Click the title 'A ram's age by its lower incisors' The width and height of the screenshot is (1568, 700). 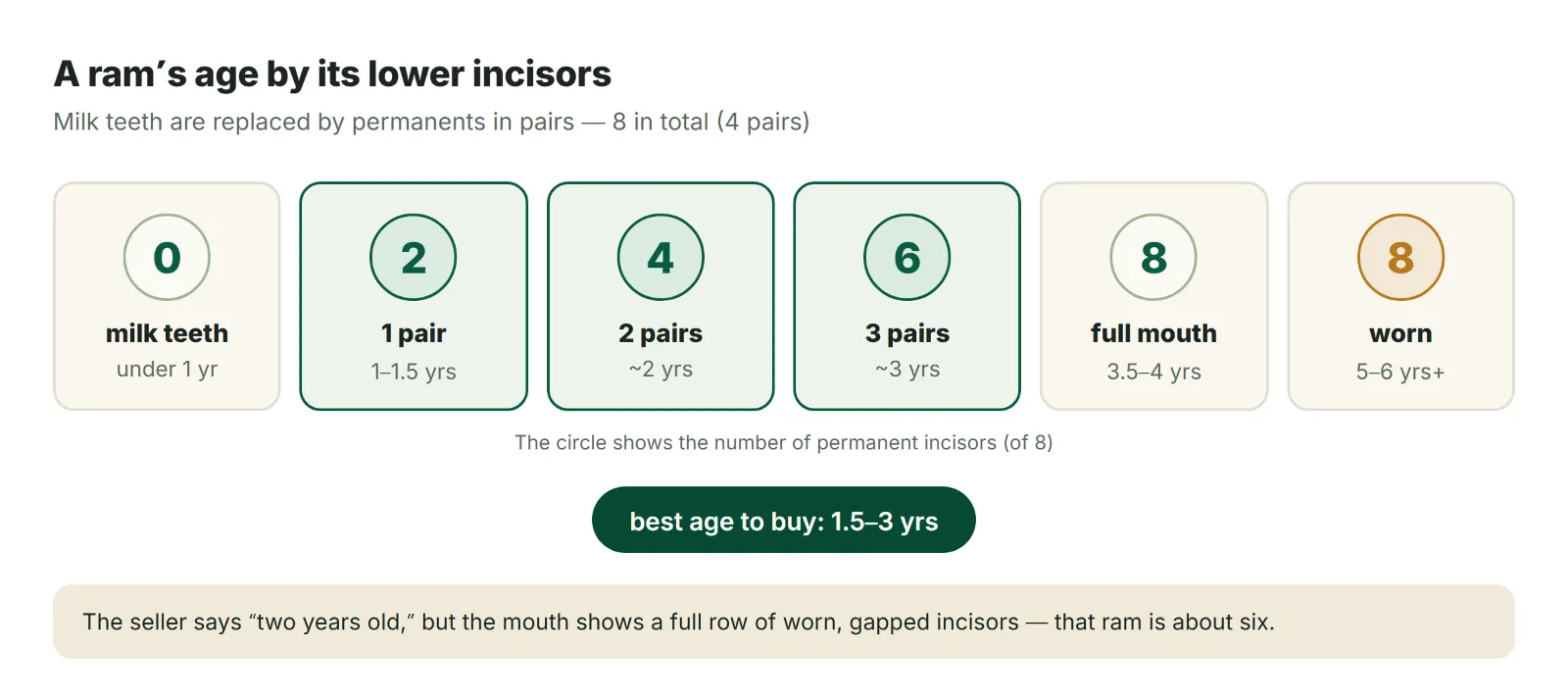332,74
